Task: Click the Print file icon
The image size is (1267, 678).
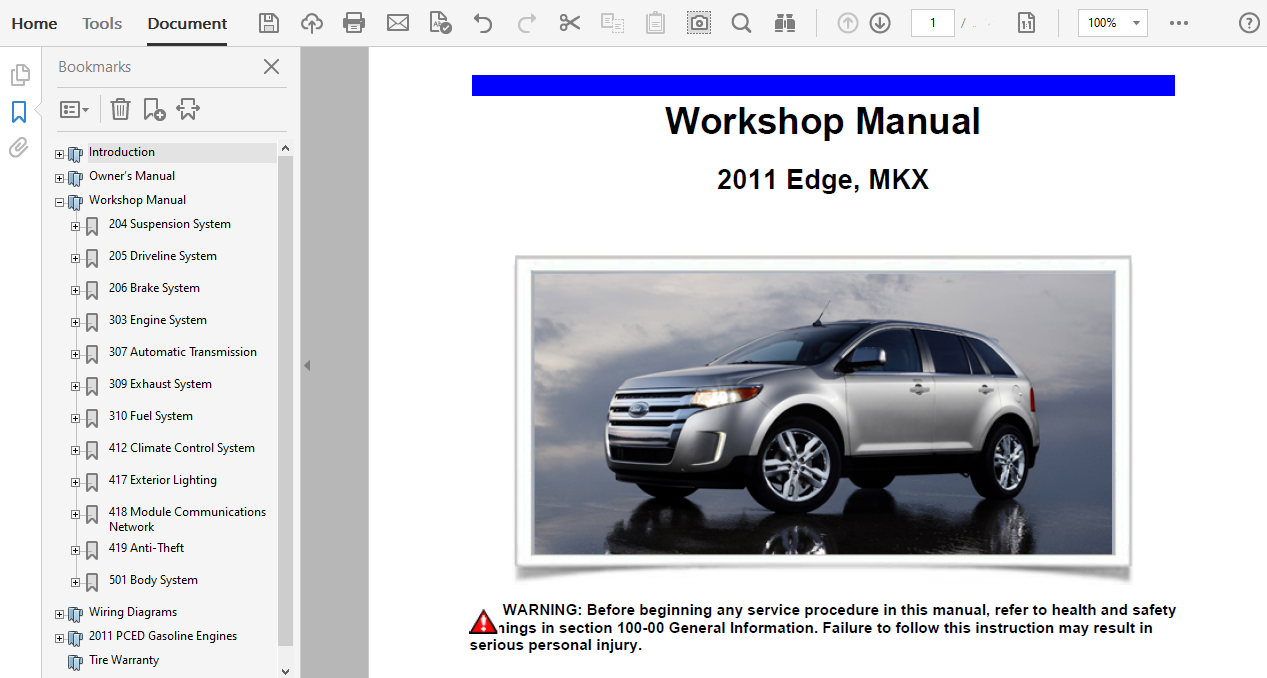Action: 354,23
